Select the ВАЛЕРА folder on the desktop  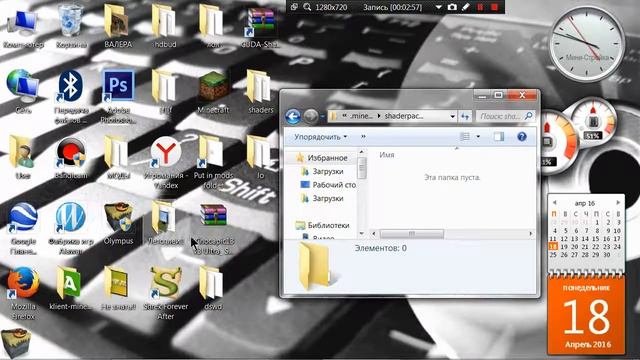tap(118, 27)
